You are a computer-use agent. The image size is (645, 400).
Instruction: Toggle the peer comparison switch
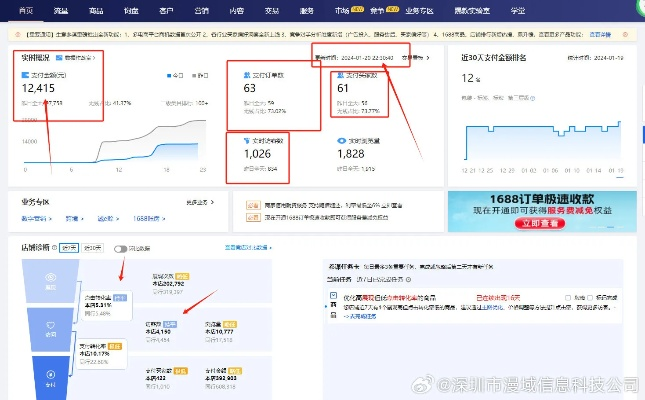(121, 249)
